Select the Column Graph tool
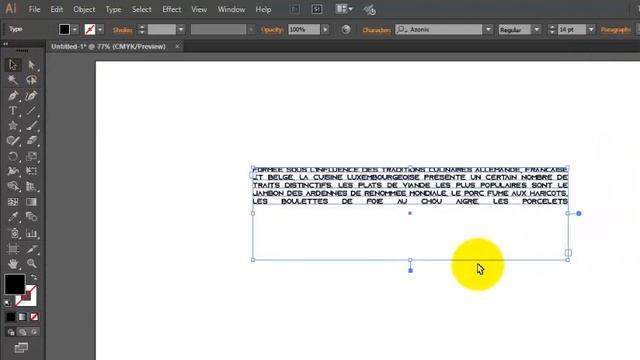Viewport: 640px width, 360px height. point(31,233)
